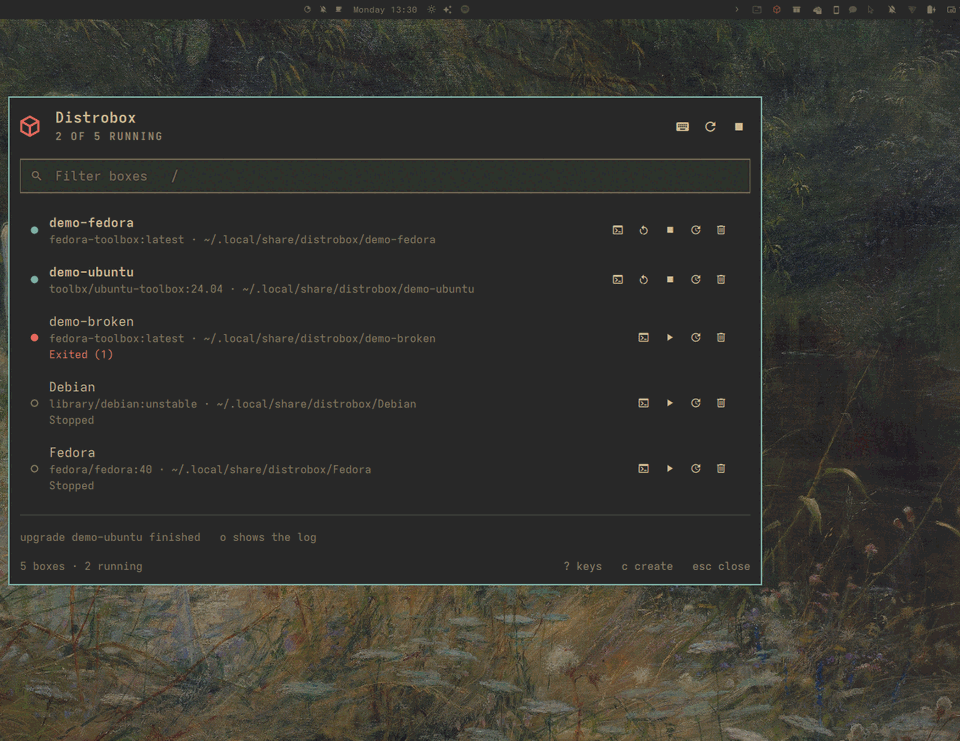Expand the system tray chevron in top bar
This screenshot has width=960, height=741.
pyautogui.click(x=737, y=10)
